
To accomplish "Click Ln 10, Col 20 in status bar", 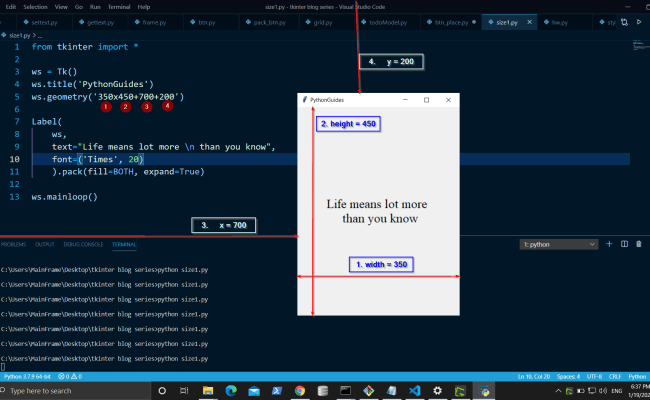I will coord(534,376).
